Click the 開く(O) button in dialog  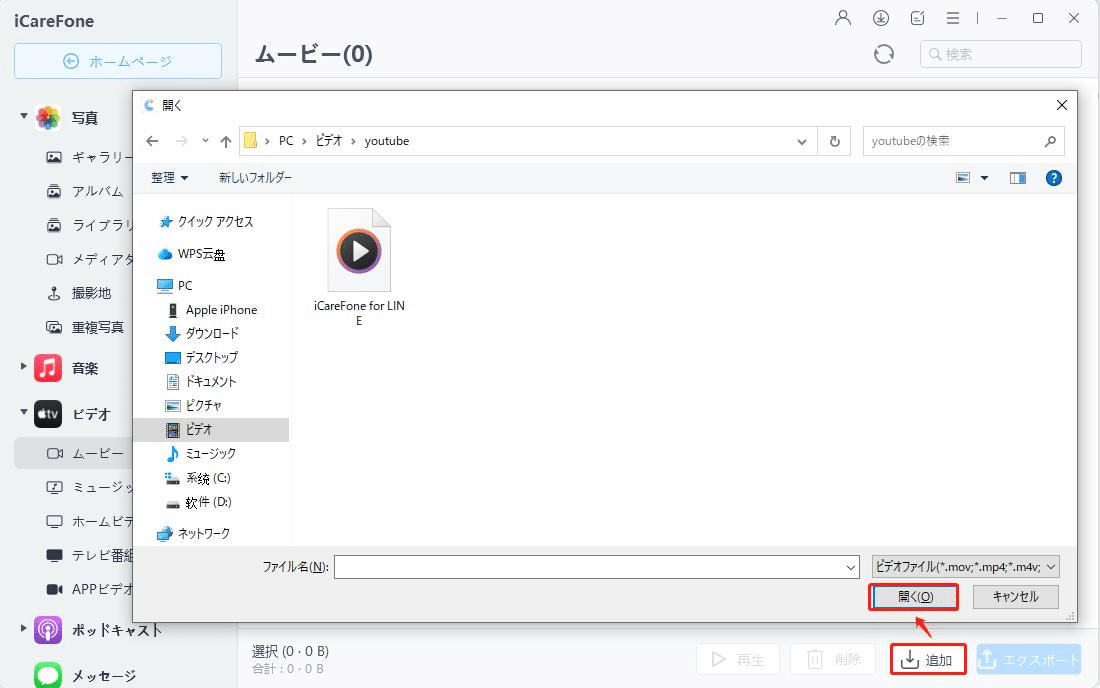point(914,597)
